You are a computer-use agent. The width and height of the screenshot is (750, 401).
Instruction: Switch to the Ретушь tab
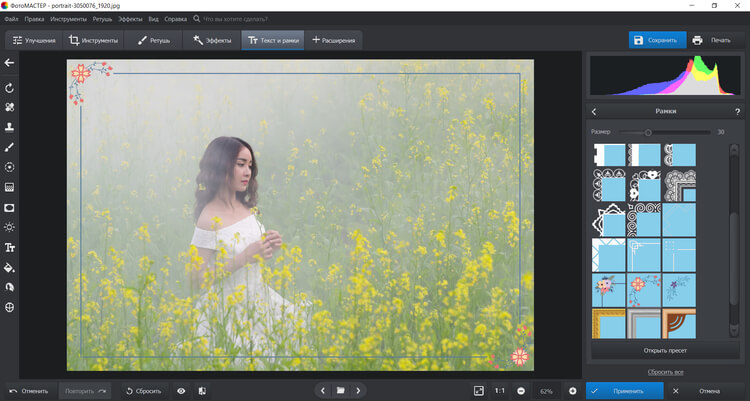[x=153, y=40]
